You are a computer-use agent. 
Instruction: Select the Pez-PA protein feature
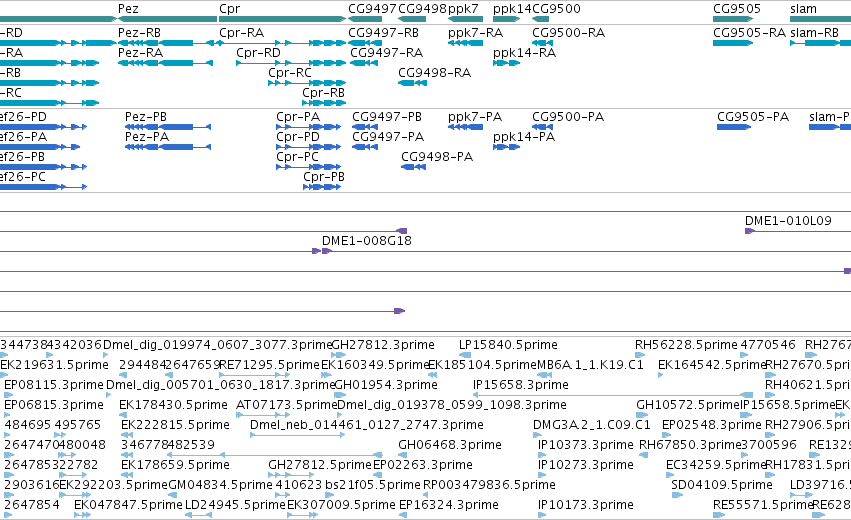(x=168, y=147)
